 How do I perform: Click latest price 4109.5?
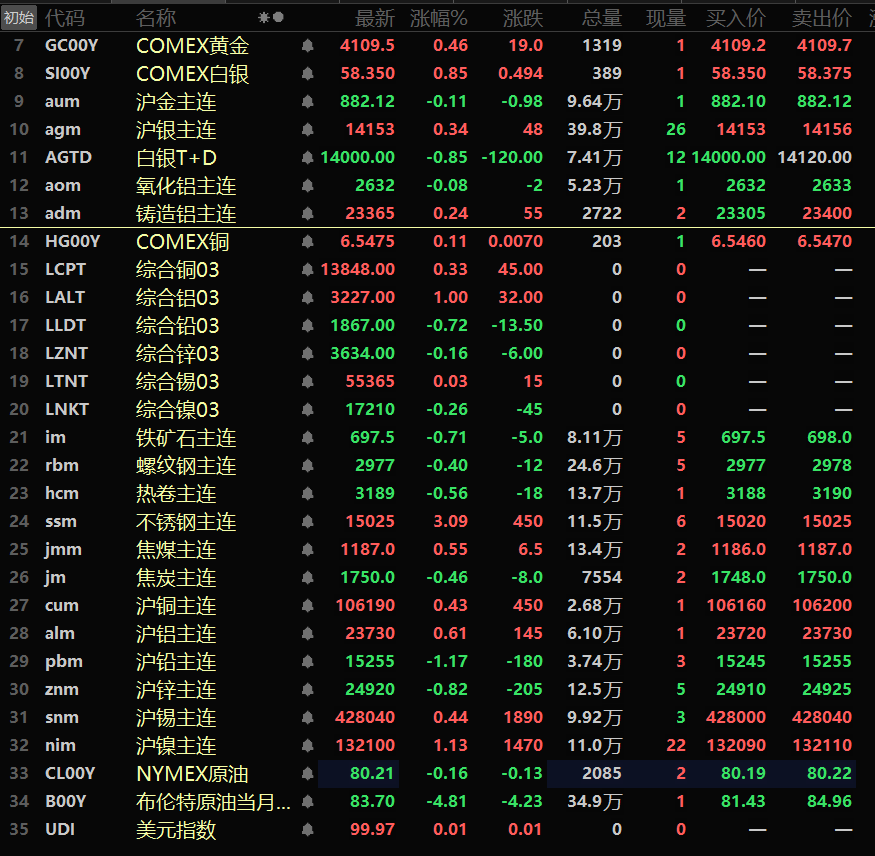click(367, 45)
